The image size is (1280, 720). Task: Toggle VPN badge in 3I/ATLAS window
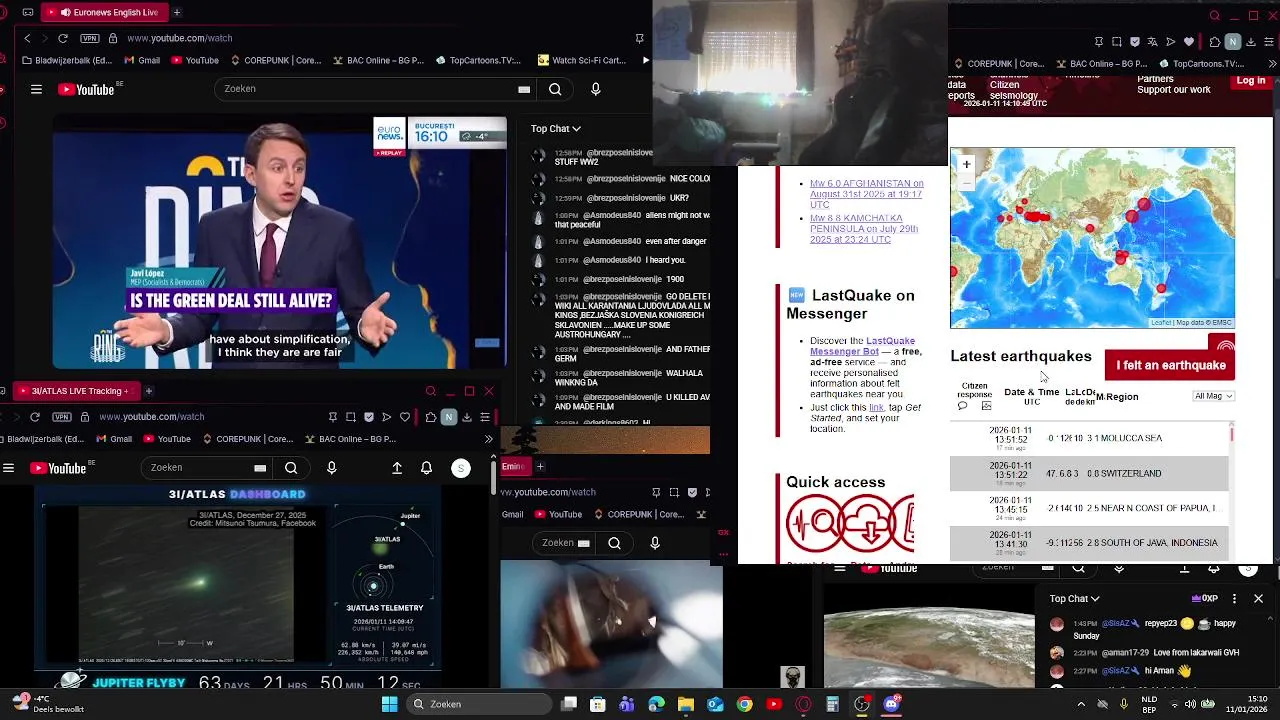tap(62, 417)
